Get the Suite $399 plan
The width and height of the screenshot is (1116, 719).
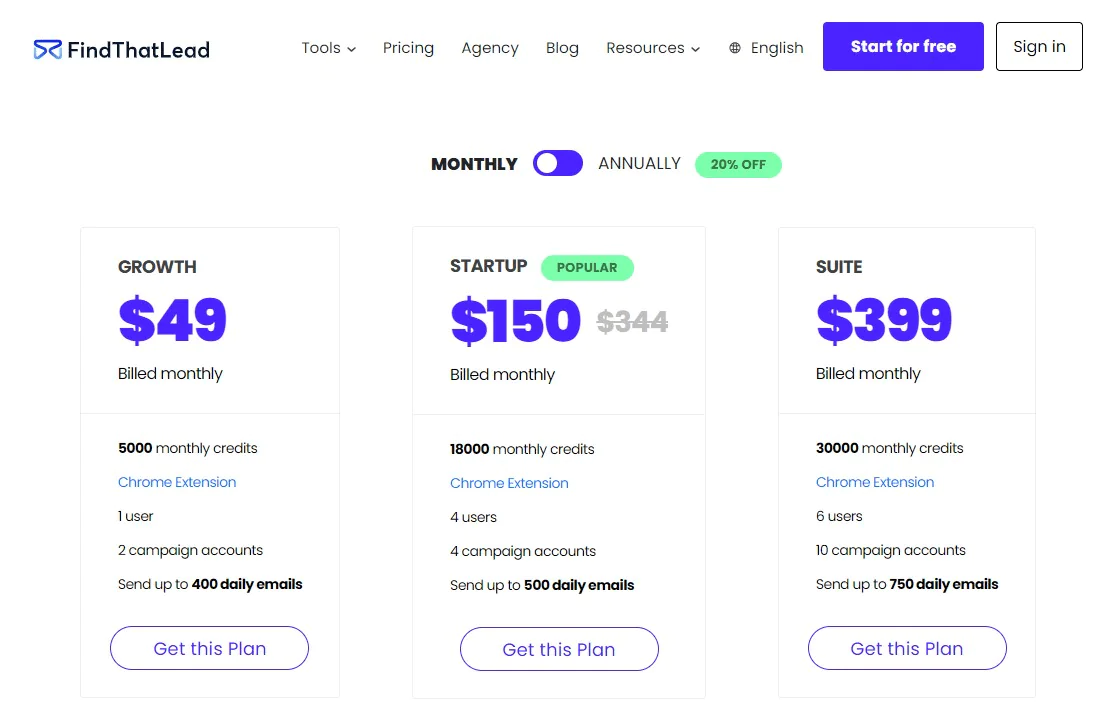coord(907,648)
